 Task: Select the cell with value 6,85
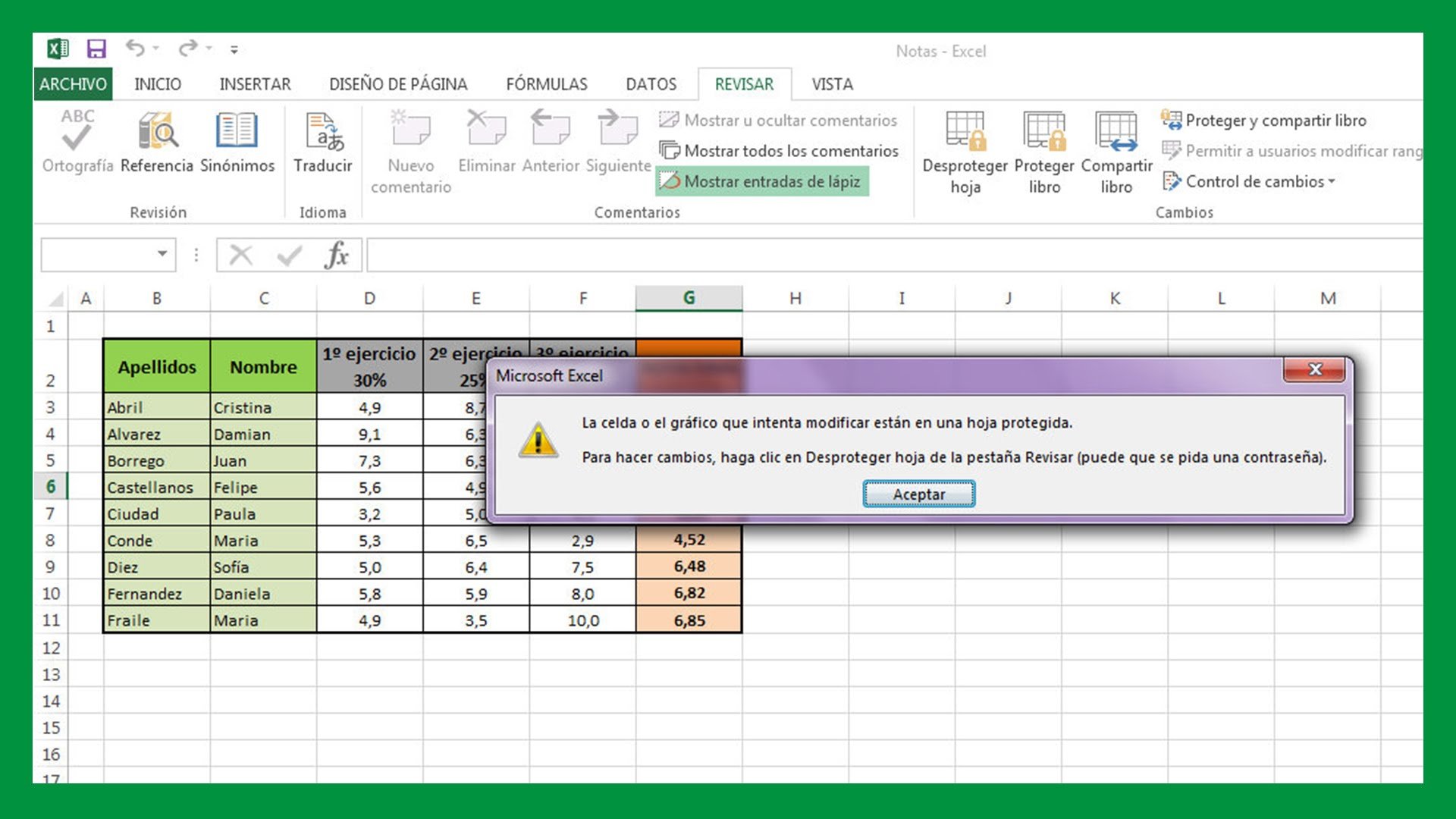(689, 620)
